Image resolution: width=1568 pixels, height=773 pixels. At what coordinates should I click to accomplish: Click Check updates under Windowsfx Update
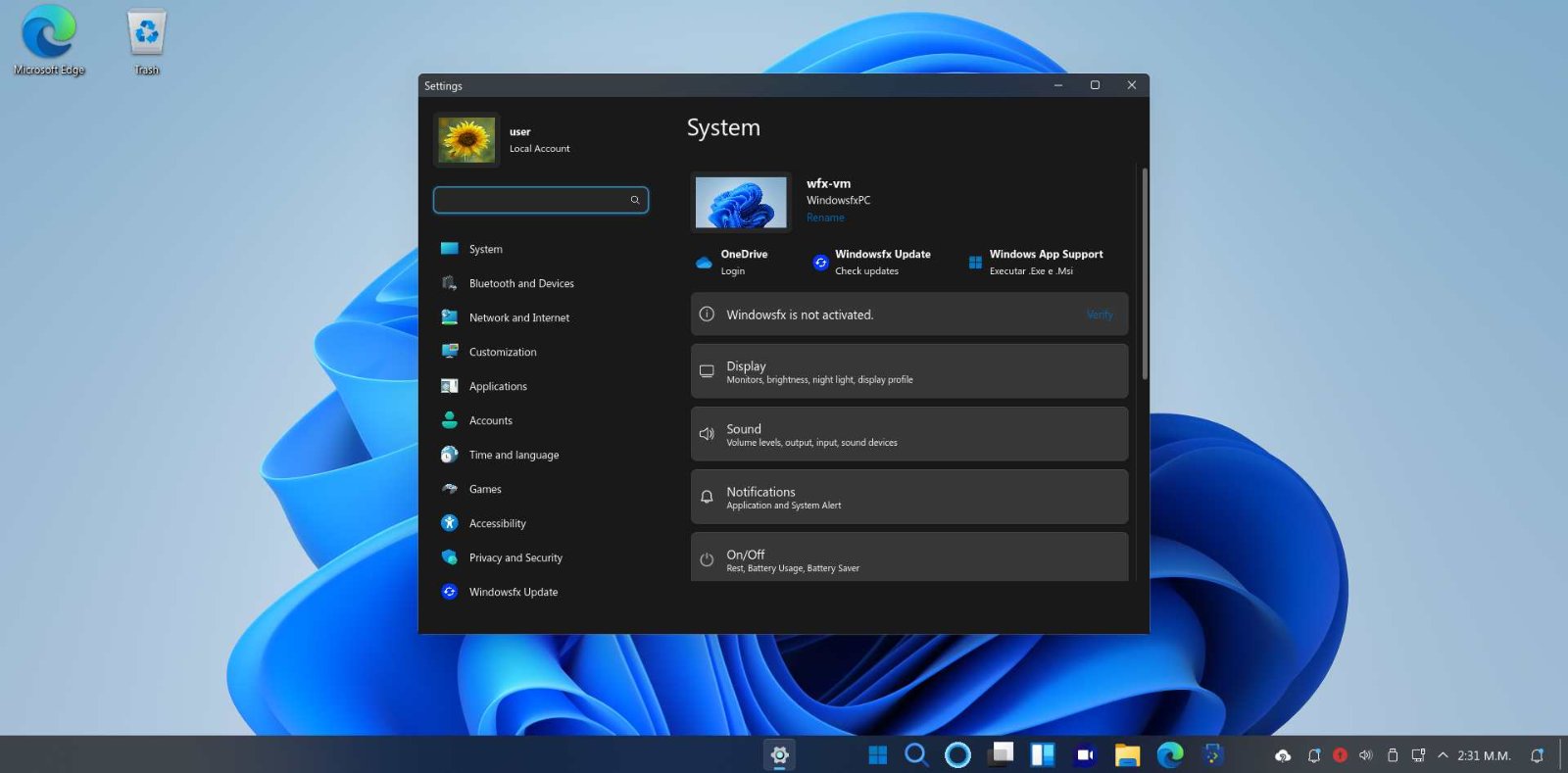coord(866,271)
